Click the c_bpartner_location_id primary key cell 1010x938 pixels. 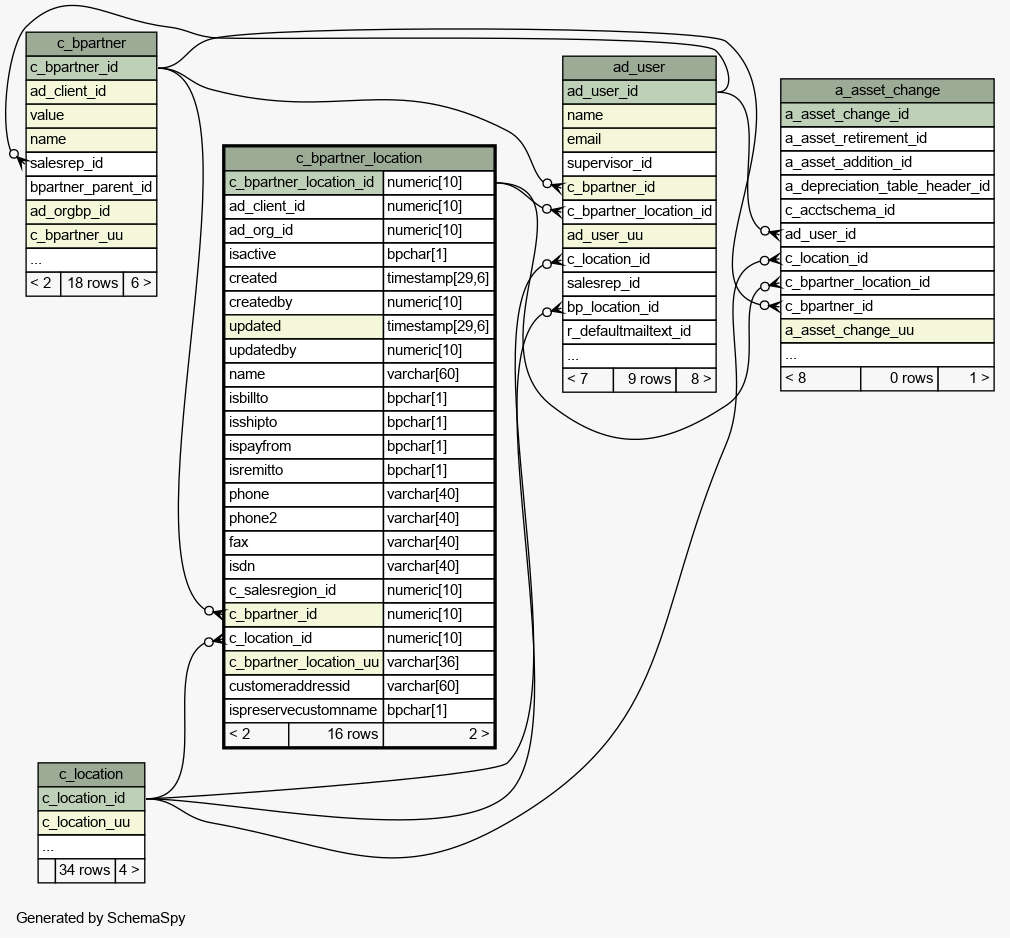(304, 182)
